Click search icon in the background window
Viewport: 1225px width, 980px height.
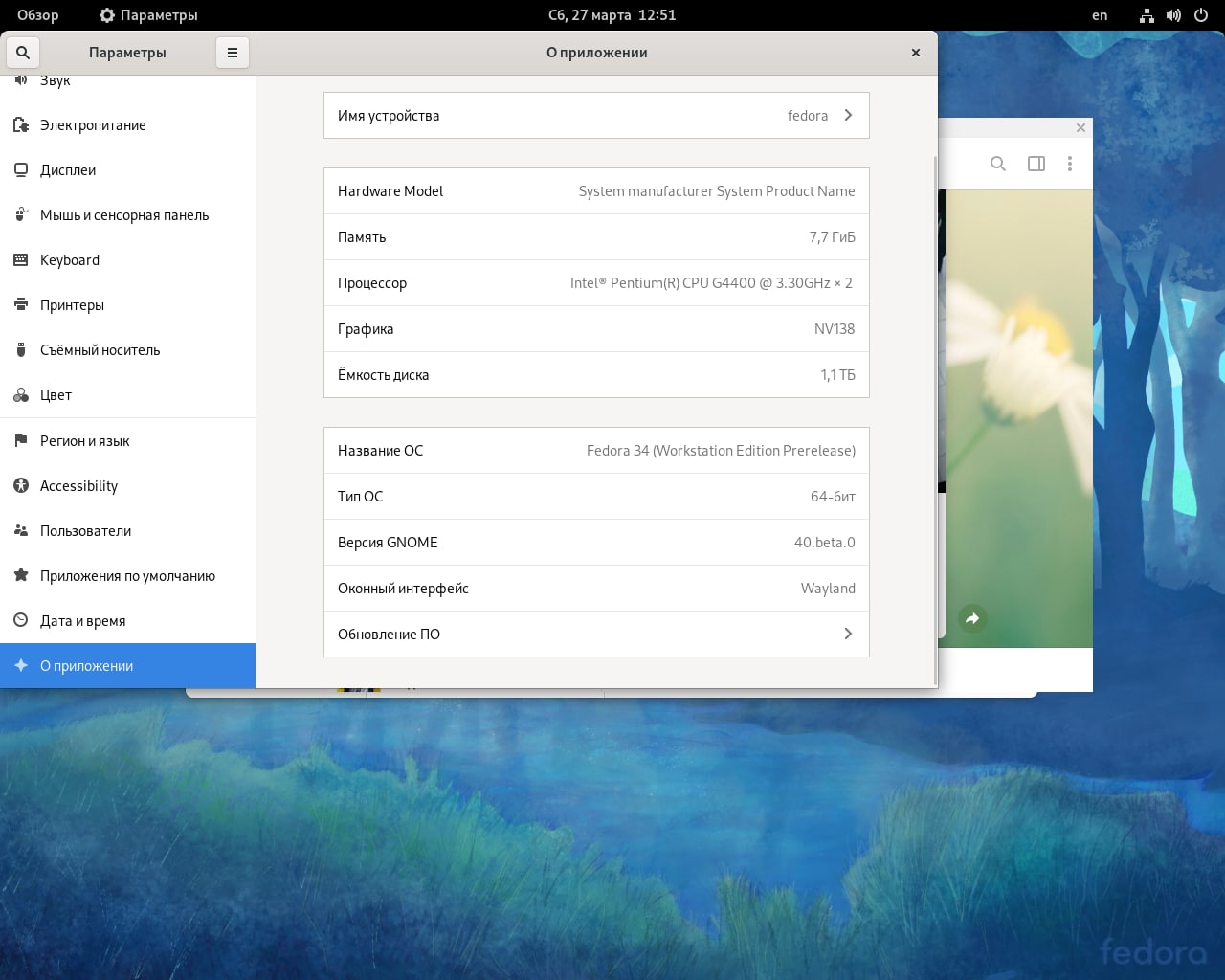pyautogui.click(x=998, y=164)
